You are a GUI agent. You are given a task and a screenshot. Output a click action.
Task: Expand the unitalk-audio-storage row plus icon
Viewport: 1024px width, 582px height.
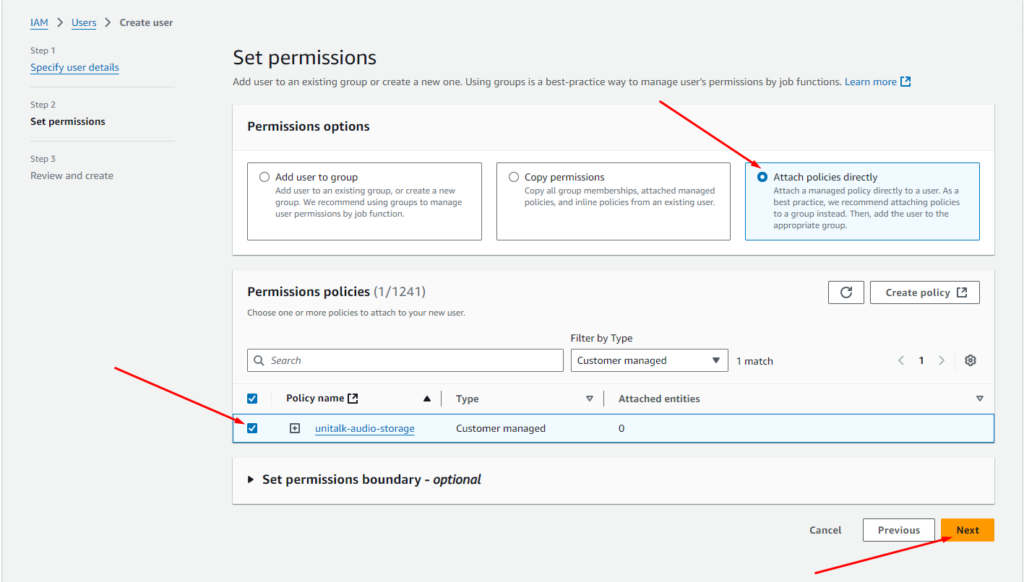click(x=295, y=428)
